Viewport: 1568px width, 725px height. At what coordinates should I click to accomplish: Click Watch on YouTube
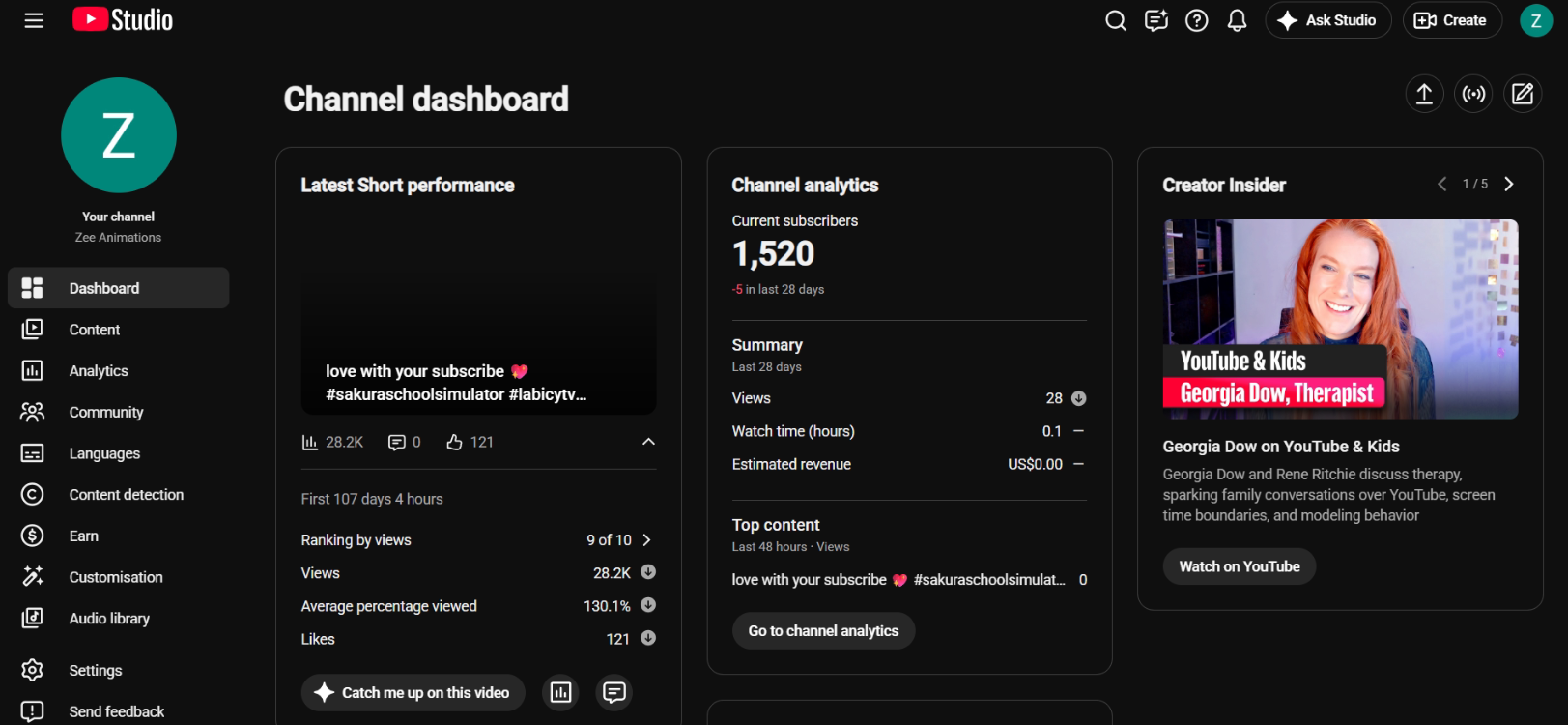point(1240,566)
